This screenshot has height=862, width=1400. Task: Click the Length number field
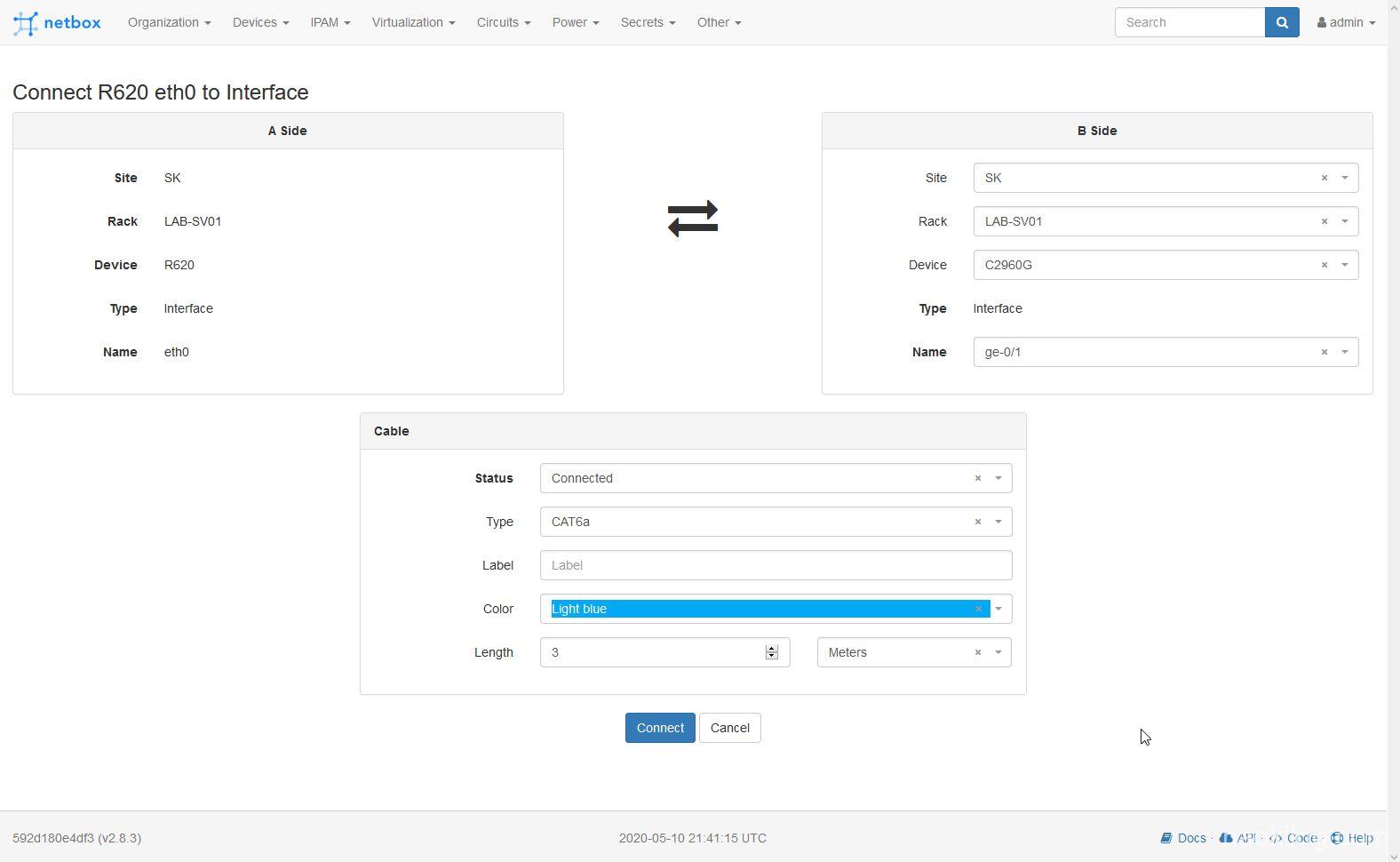664,652
